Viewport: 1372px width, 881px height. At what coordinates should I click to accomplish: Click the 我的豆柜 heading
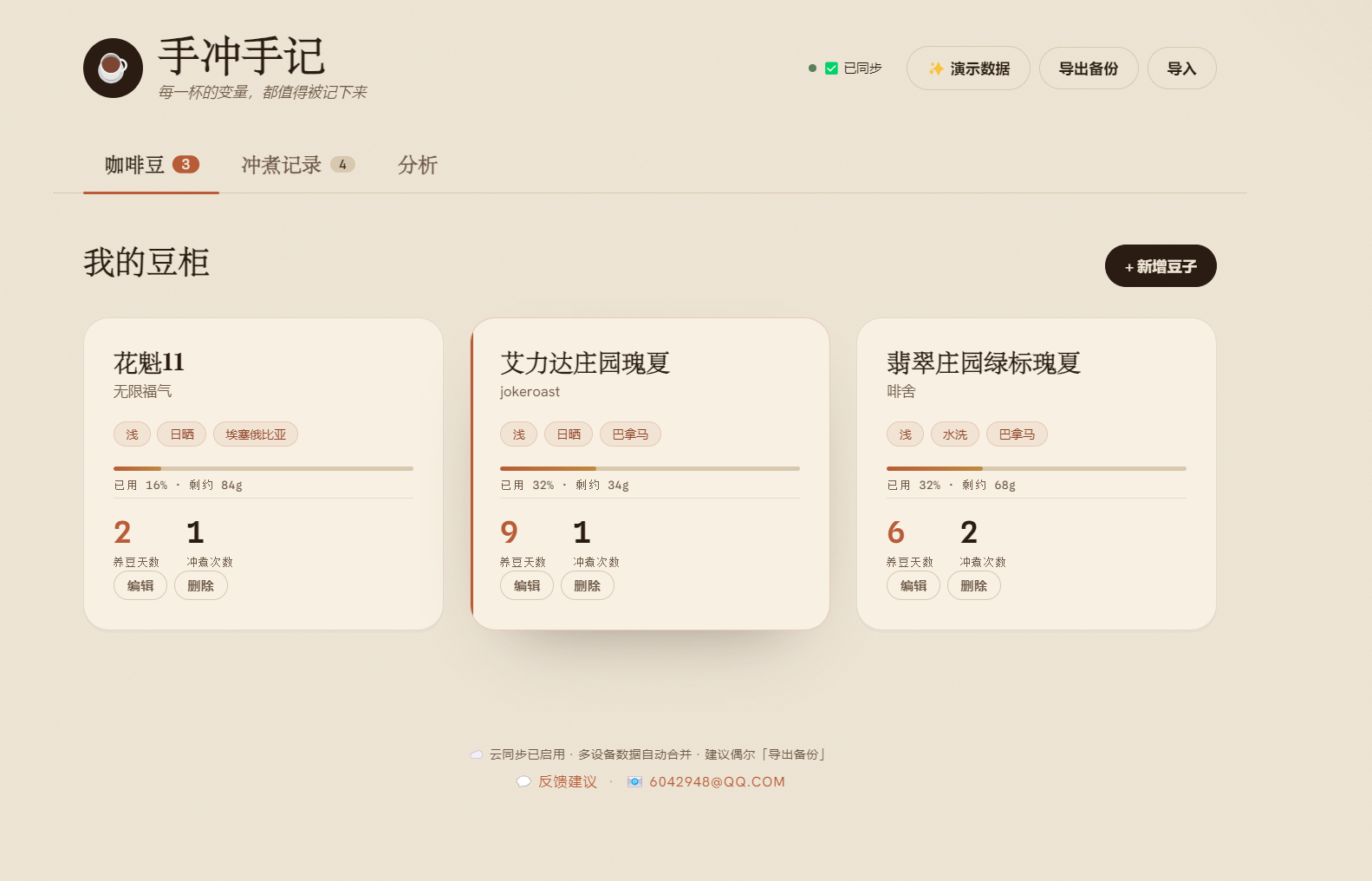(x=146, y=262)
